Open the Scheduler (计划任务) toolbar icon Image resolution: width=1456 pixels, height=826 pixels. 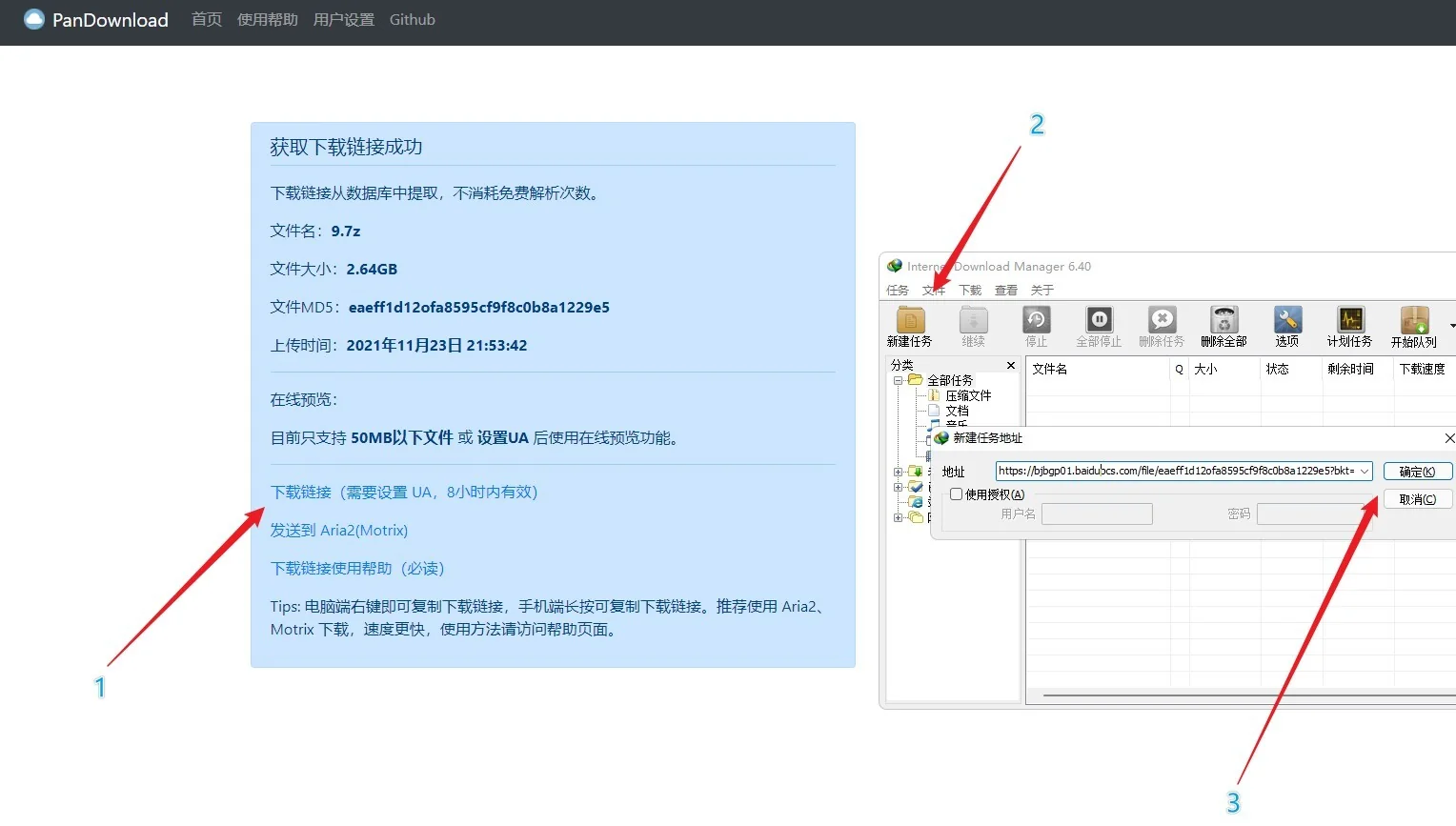[x=1350, y=320]
